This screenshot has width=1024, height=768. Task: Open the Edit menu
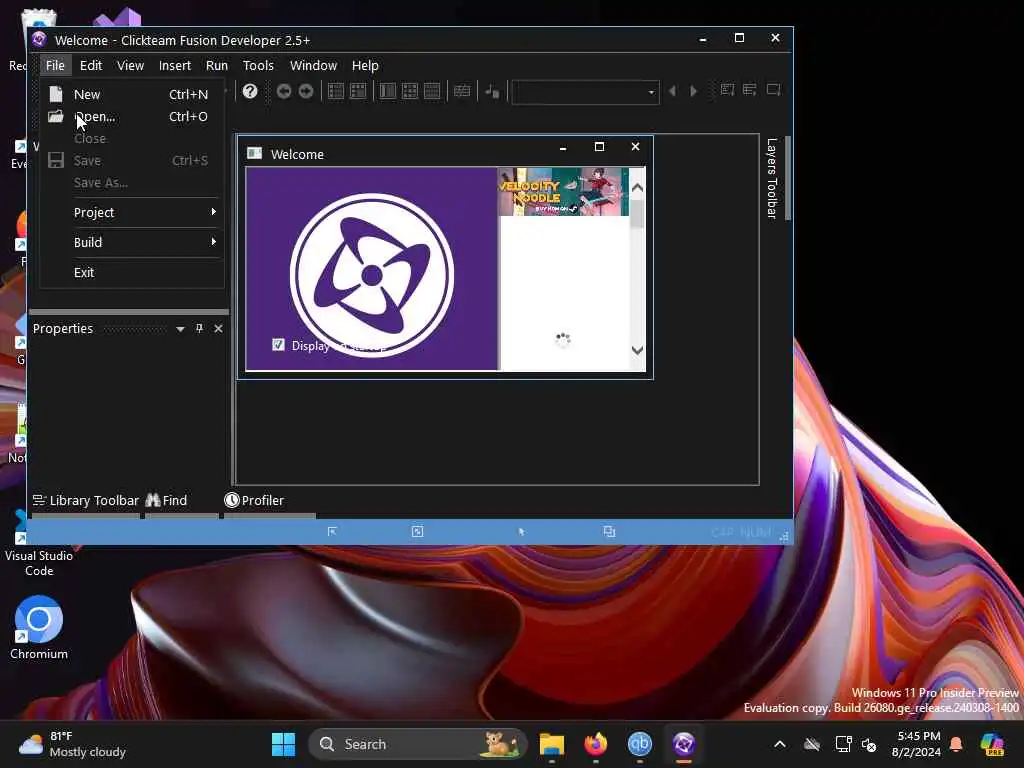(91, 65)
